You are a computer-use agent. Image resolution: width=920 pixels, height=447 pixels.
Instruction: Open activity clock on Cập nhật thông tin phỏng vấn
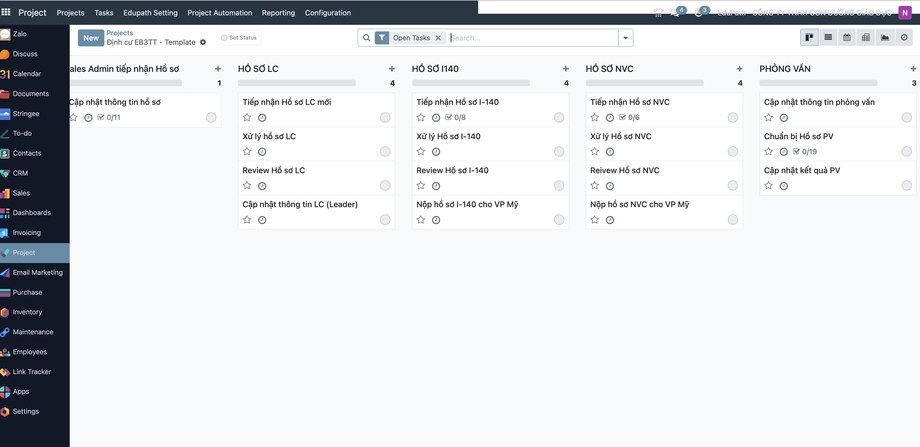(784, 118)
